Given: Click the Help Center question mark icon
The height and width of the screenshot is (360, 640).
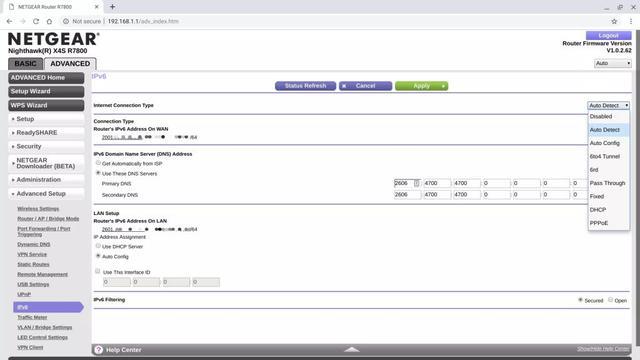Looking at the screenshot, I should pyautogui.click(x=98, y=350).
